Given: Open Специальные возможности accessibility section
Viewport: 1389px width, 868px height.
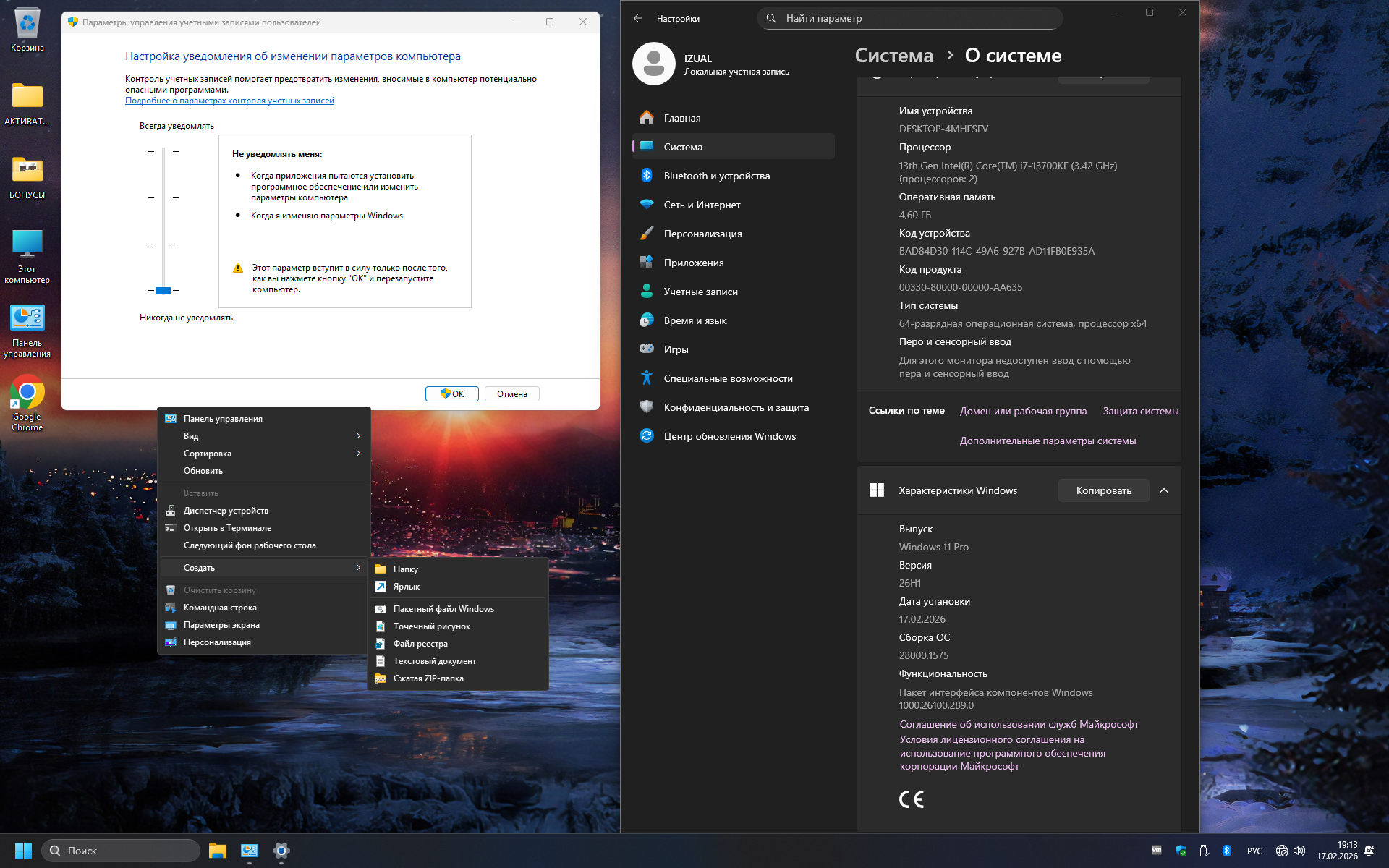Looking at the screenshot, I should [x=728, y=378].
